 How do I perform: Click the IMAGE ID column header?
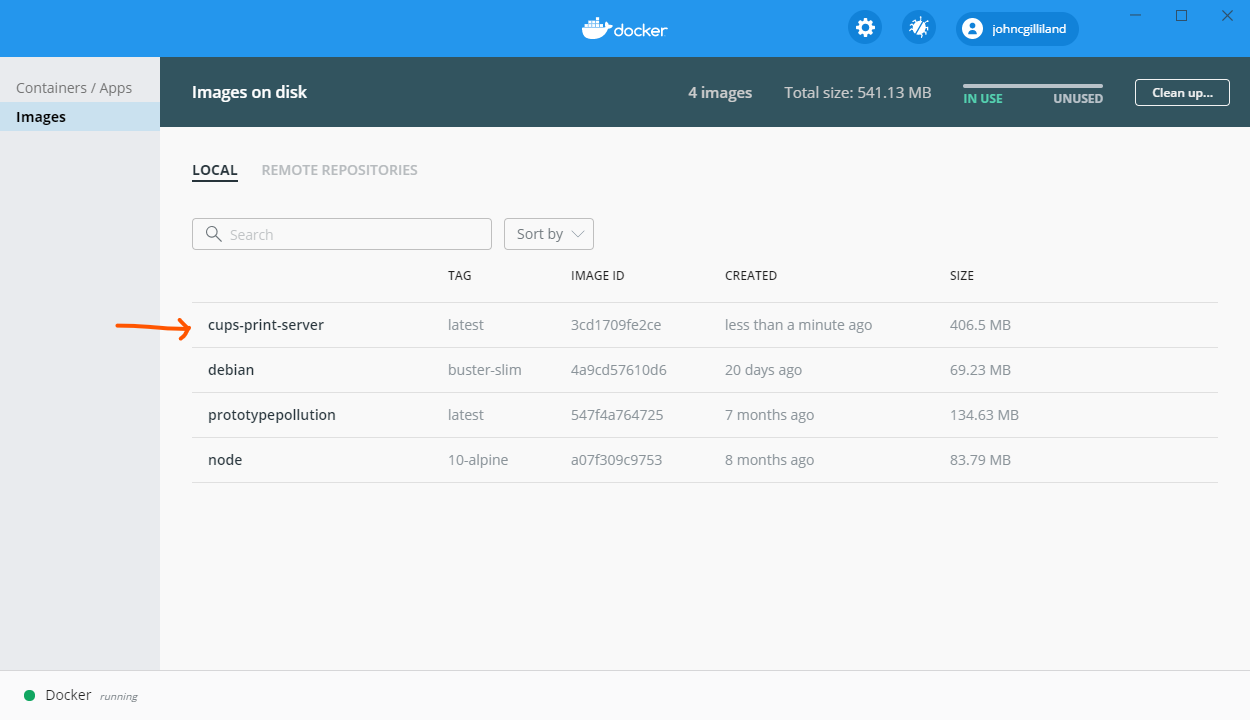coord(598,276)
